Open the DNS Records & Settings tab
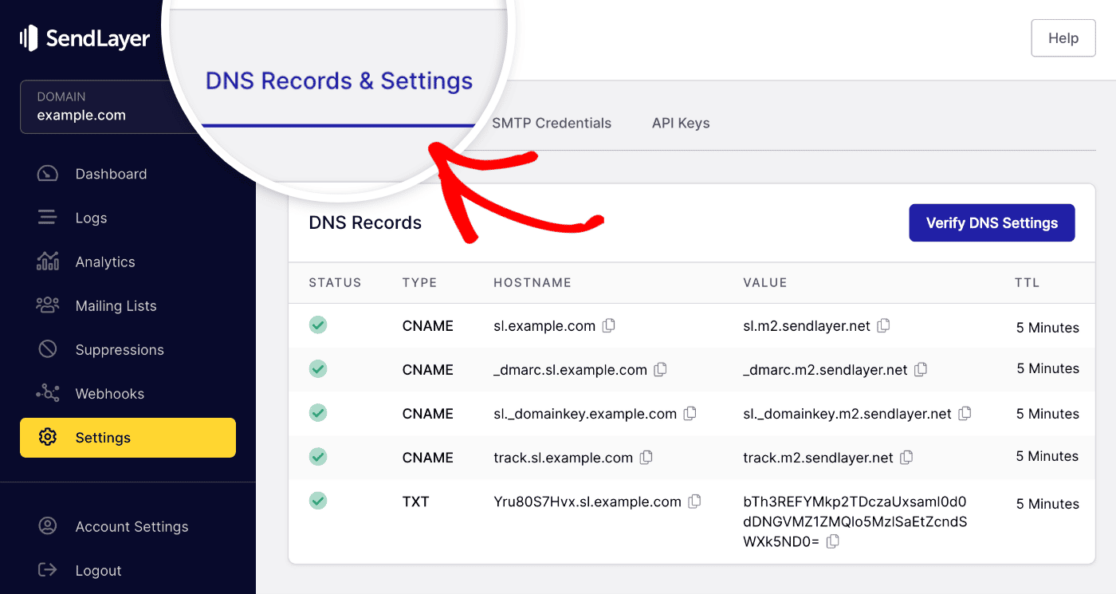This screenshot has width=1116, height=594. [339, 81]
